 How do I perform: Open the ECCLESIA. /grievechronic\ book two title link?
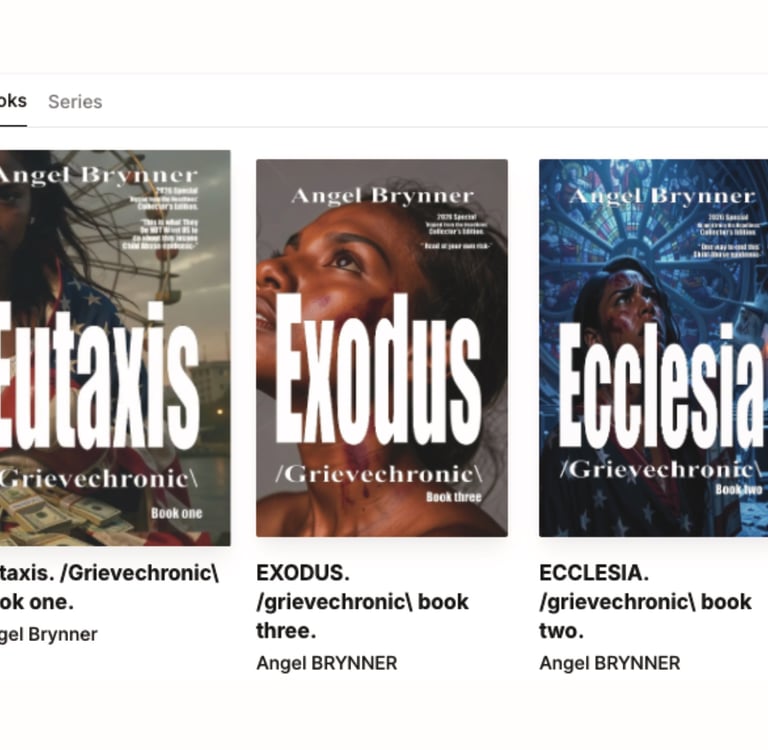click(646, 602)
